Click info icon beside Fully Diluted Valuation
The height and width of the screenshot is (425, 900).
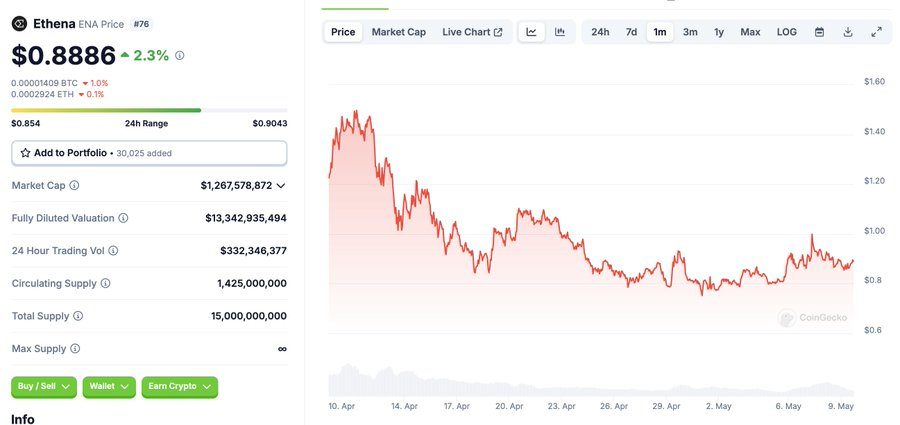(x=124, y=218)
